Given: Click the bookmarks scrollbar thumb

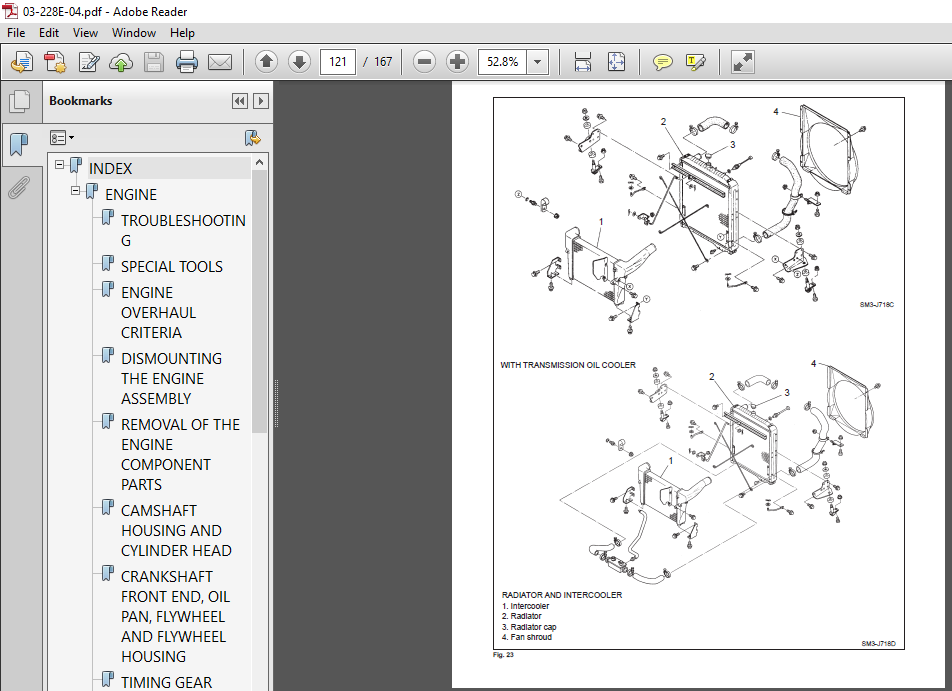Looking at the screenshot, I should pos(259,301).
